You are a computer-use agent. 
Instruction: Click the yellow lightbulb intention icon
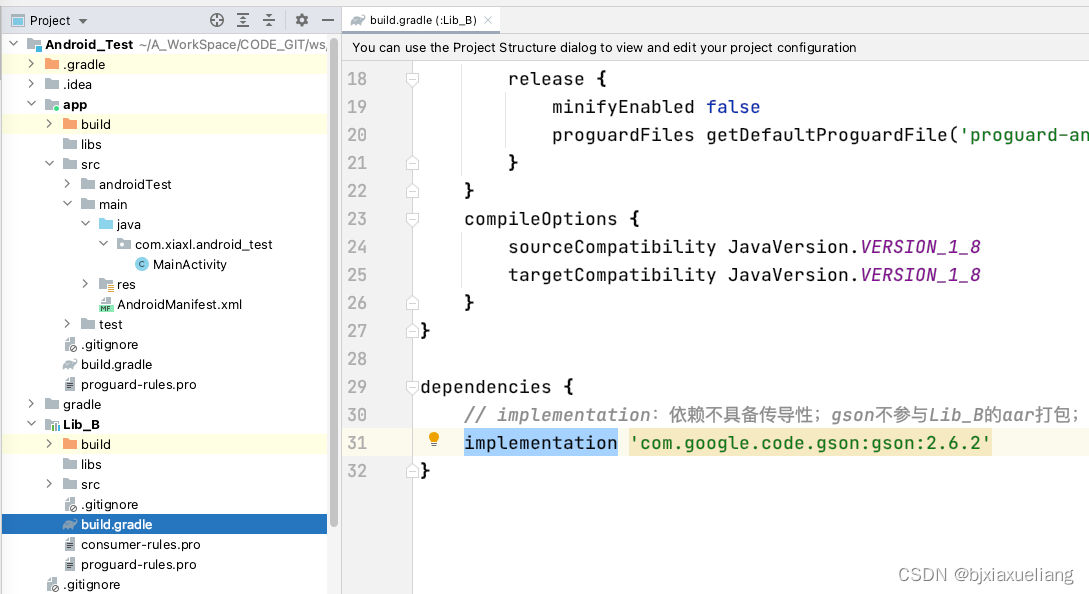tap(434, 438)
